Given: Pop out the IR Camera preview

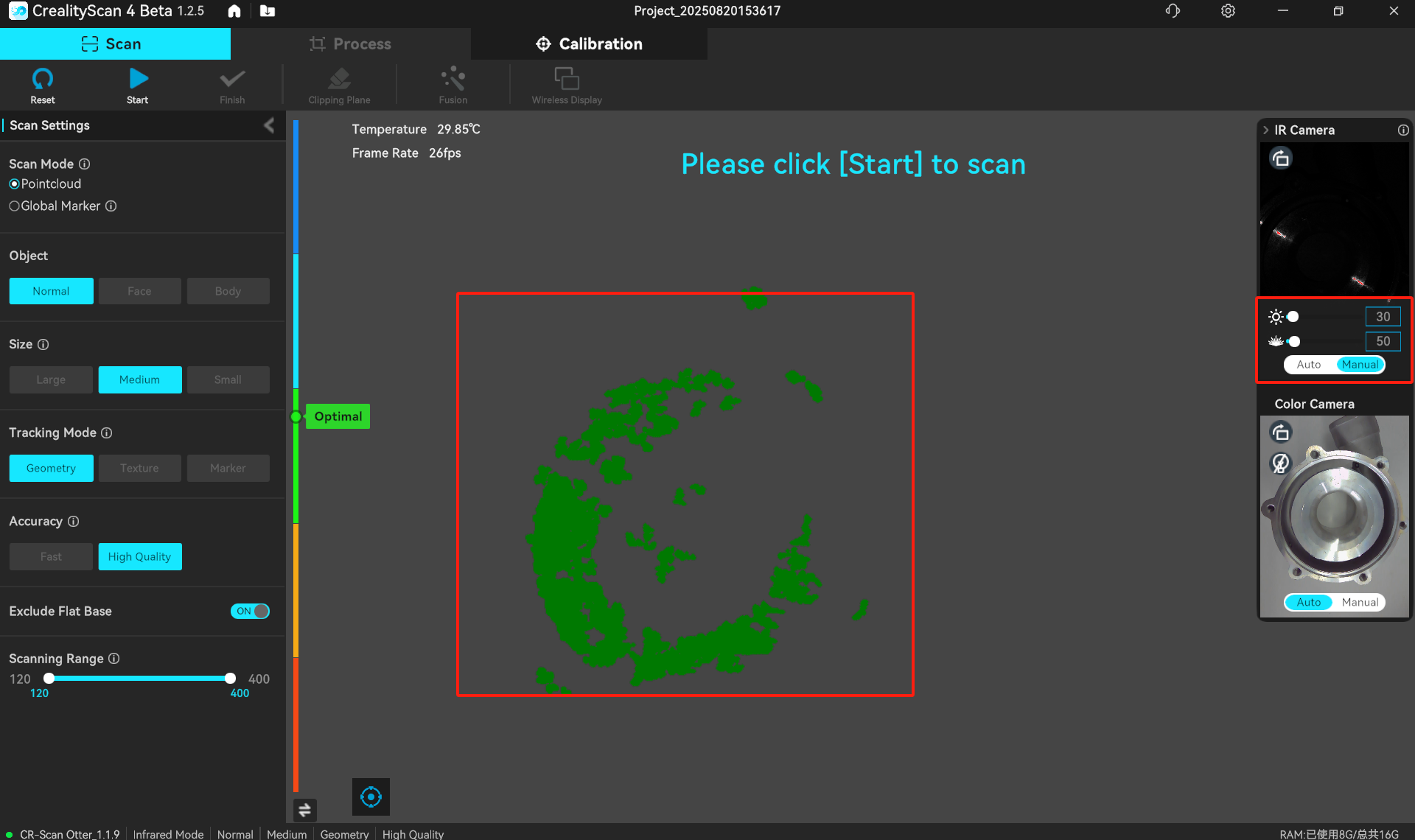Looking at the screenshot, I should coord(1281,158).
